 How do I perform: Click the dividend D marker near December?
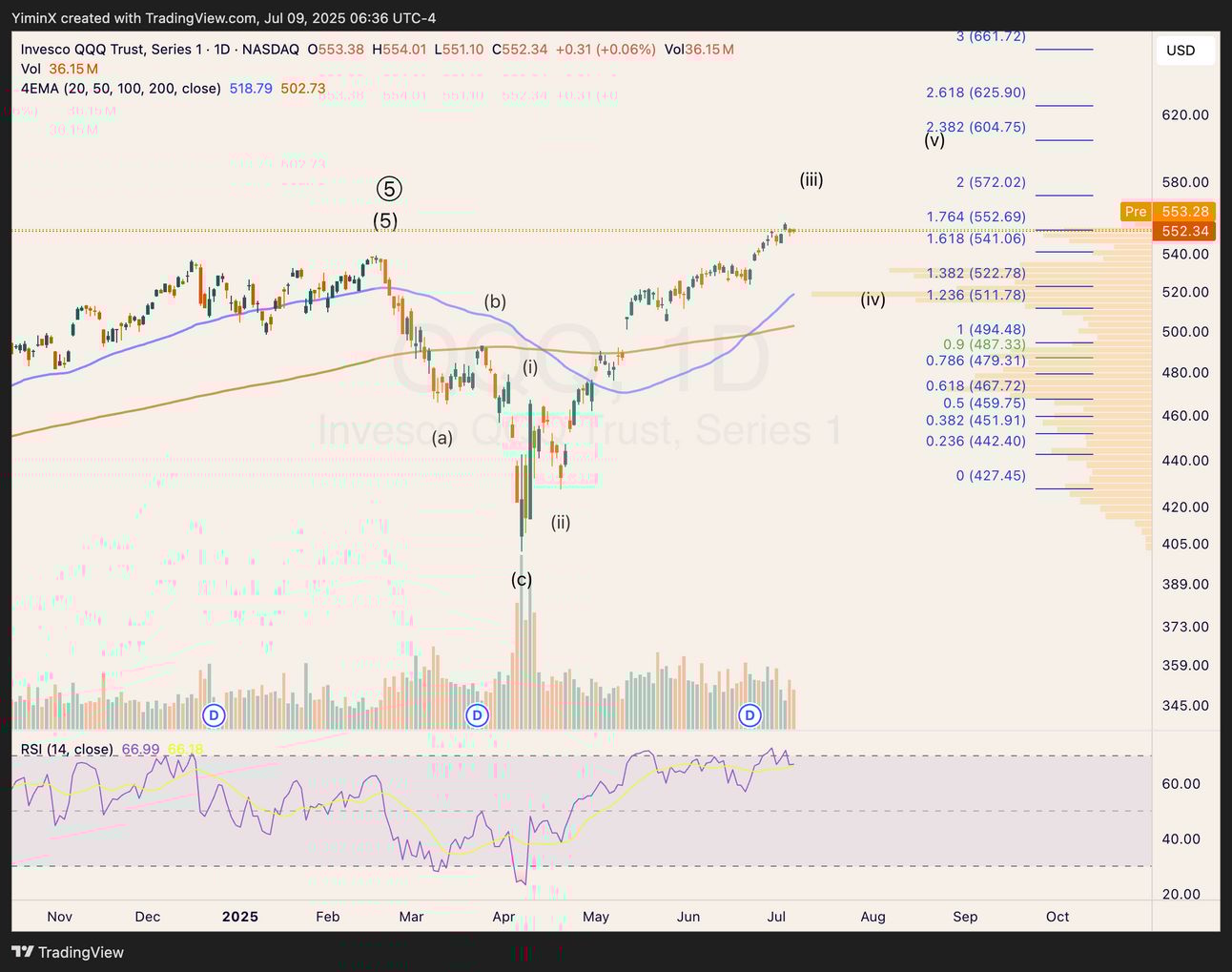pyautogui.click(x=214, y=714)
